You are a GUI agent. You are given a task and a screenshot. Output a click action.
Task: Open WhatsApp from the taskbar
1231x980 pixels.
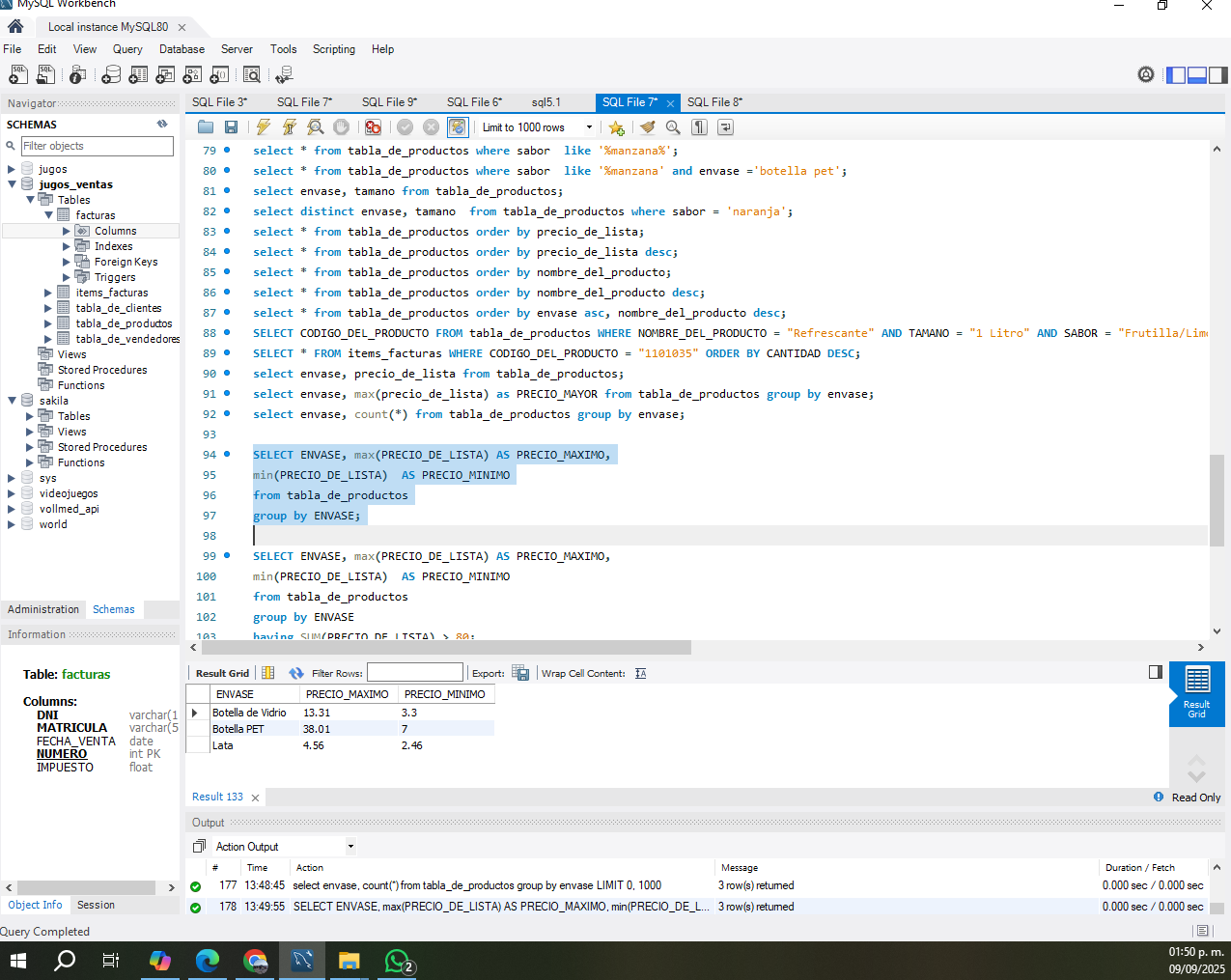coord(398,961)
